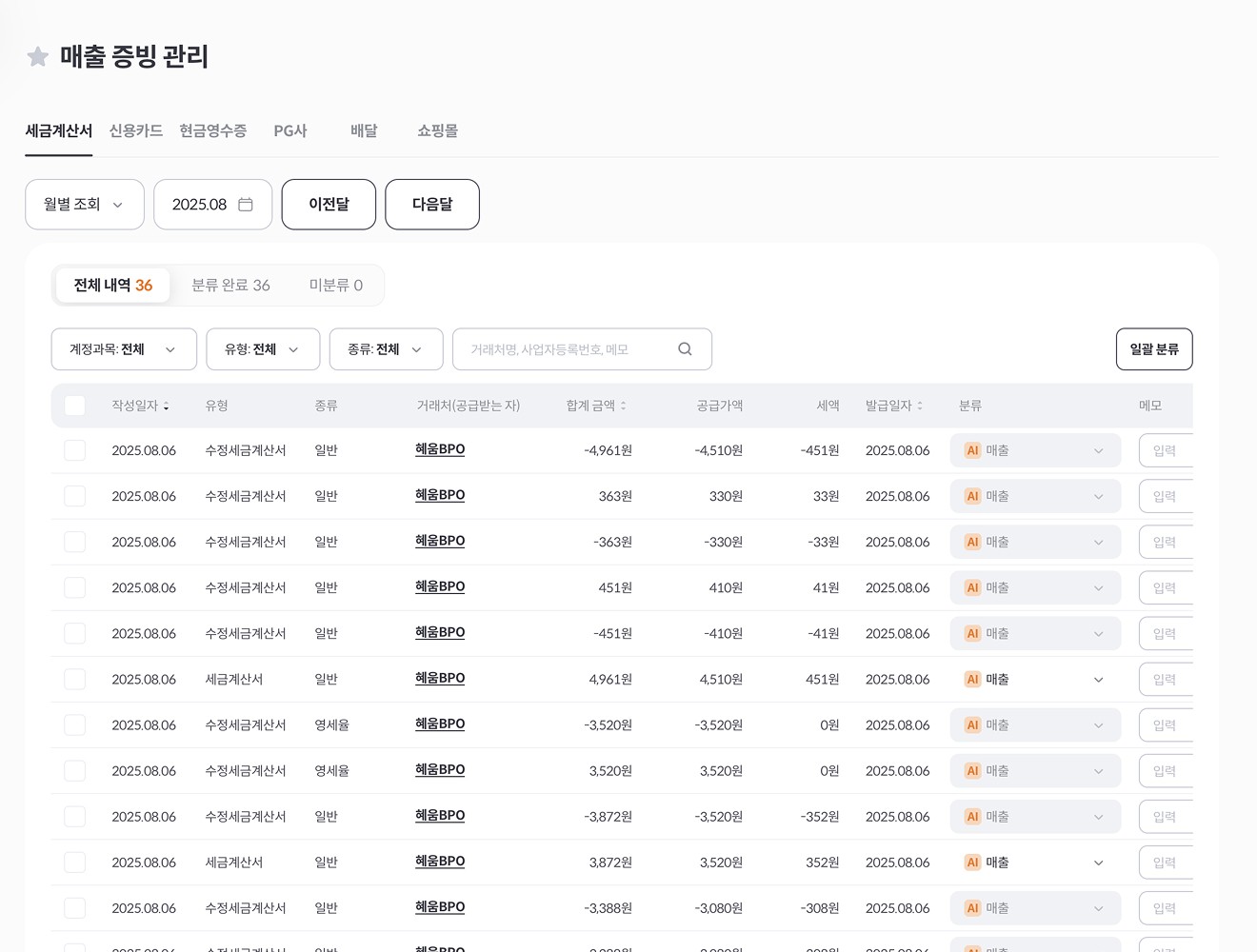This screenshot has width=1257, height=952.
Task: Open the 월별 조회 dropdown
Action: click(84, 204)
